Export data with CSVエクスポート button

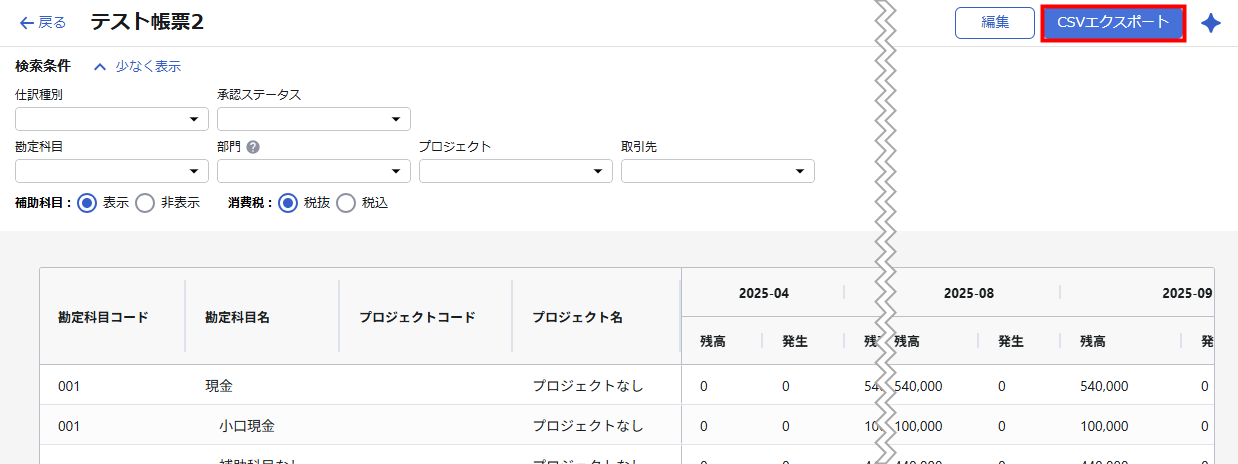pos(1113,23)
